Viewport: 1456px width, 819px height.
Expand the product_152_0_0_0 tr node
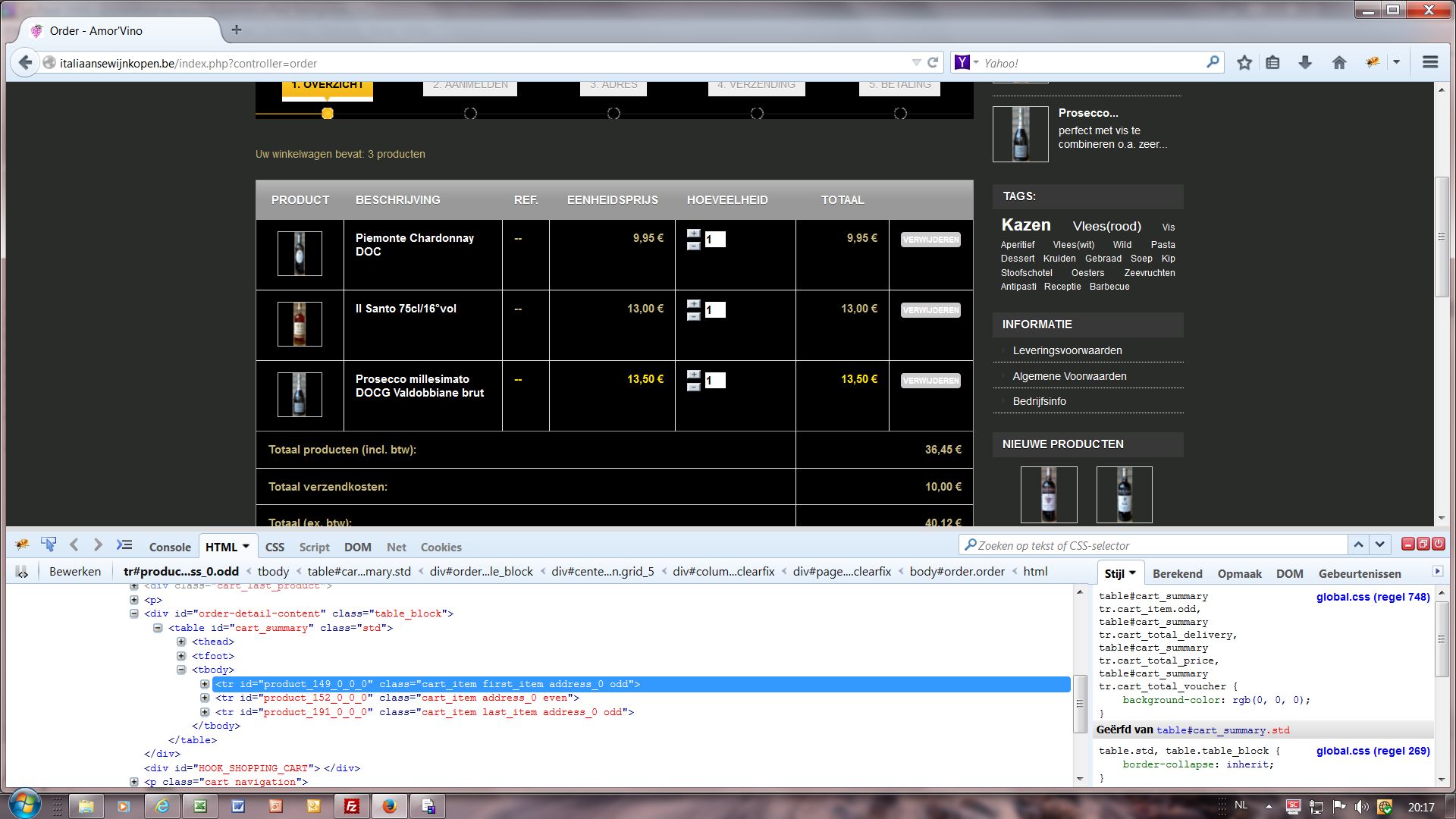pos(205,698)
